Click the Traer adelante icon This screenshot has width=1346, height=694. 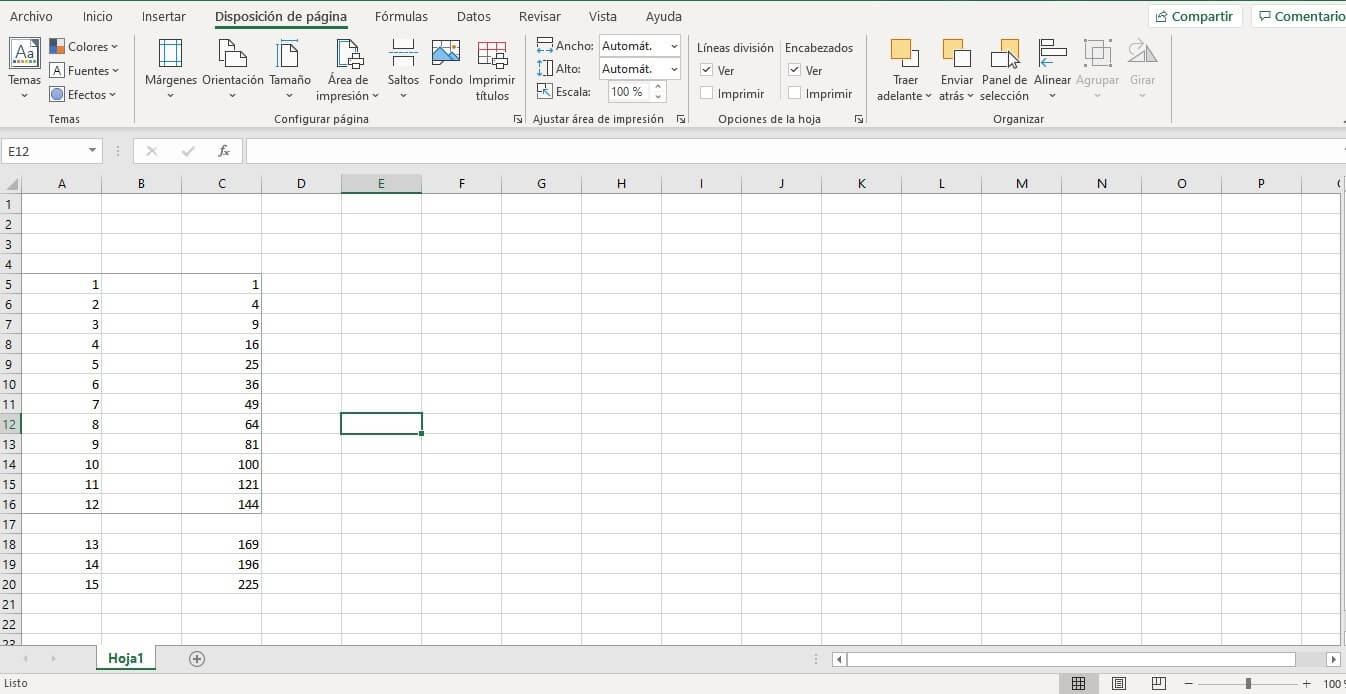tap(905, 53)
